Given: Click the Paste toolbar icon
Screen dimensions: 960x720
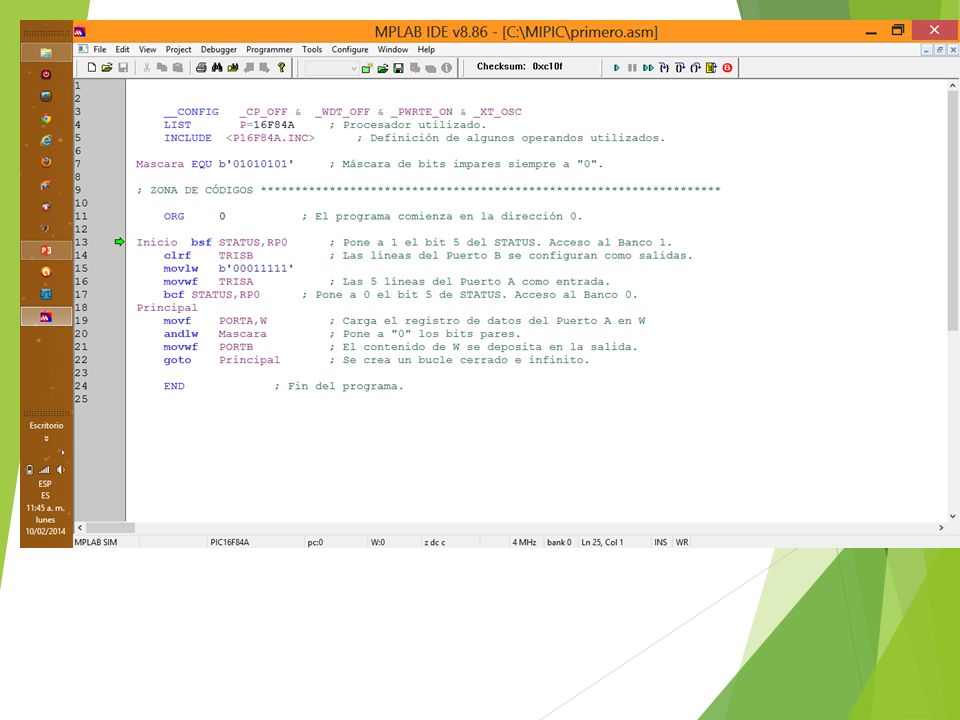Looking at the screenshot, I should (178, 67).
